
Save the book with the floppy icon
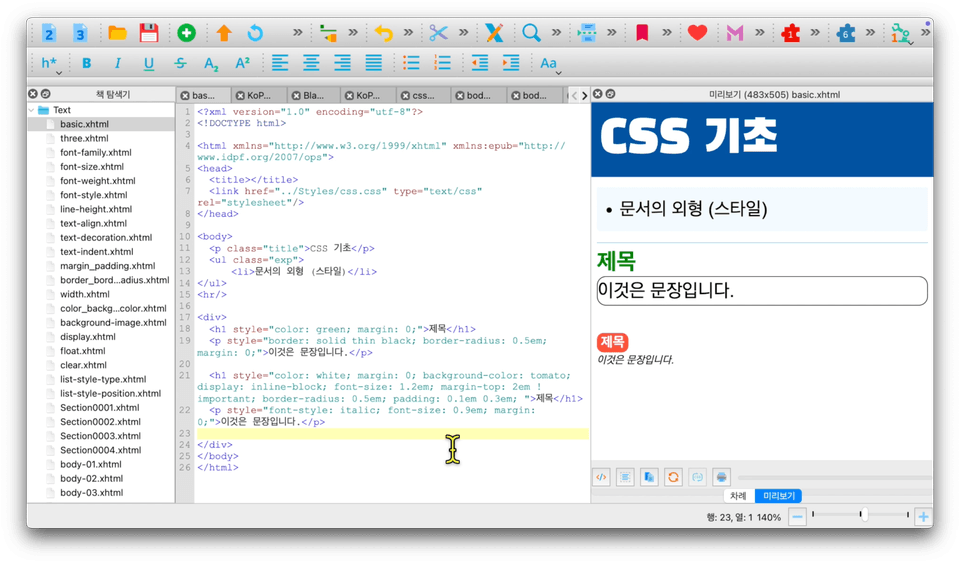click(x=149, y=32)
